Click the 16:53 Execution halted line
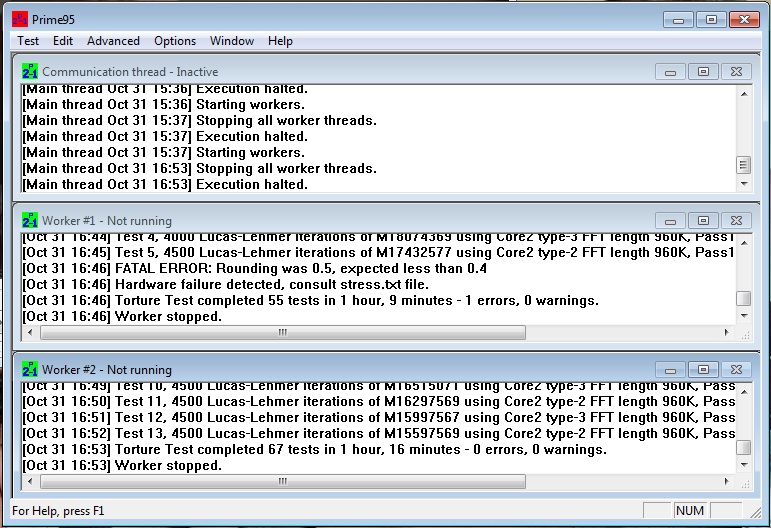 (x=165, y=184)
